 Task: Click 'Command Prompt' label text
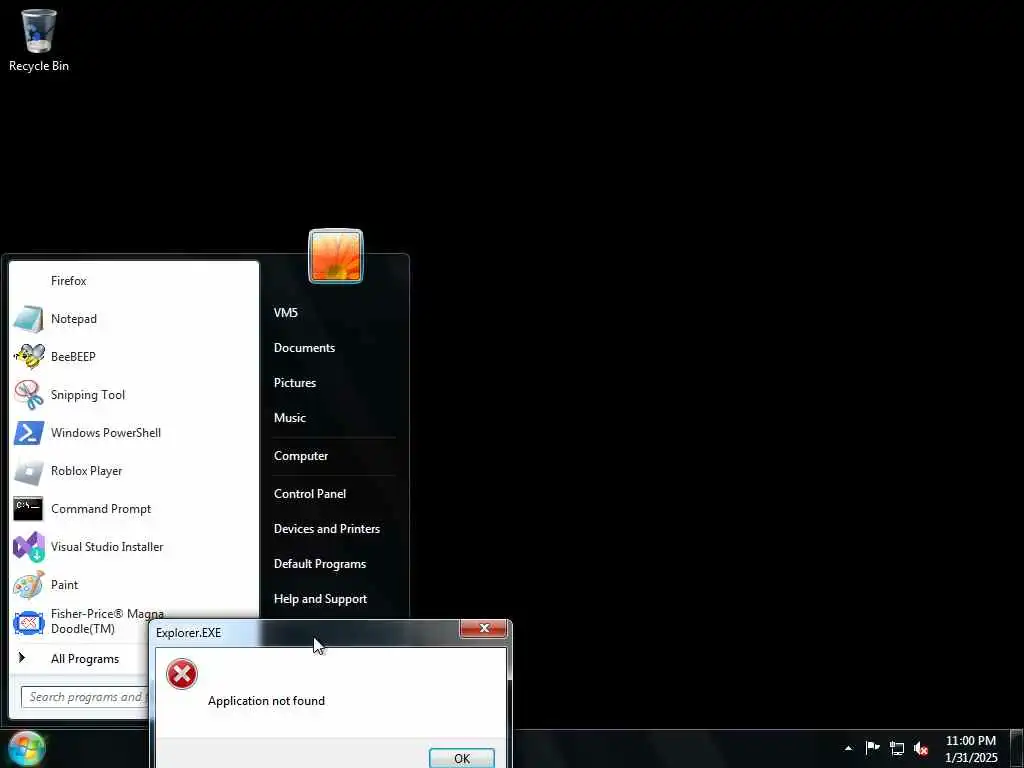coord(101,509)
